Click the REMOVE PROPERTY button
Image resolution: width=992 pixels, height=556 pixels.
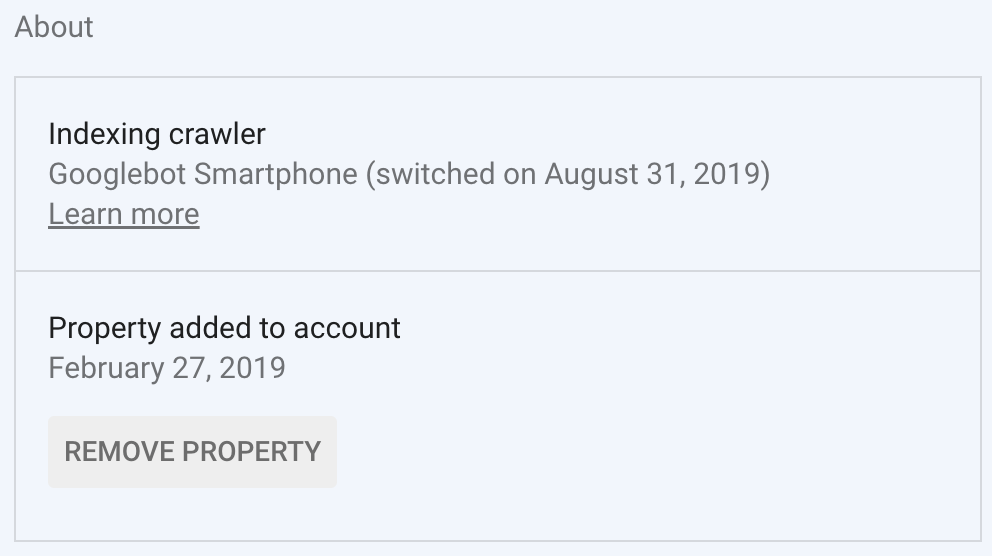(192, 451)
